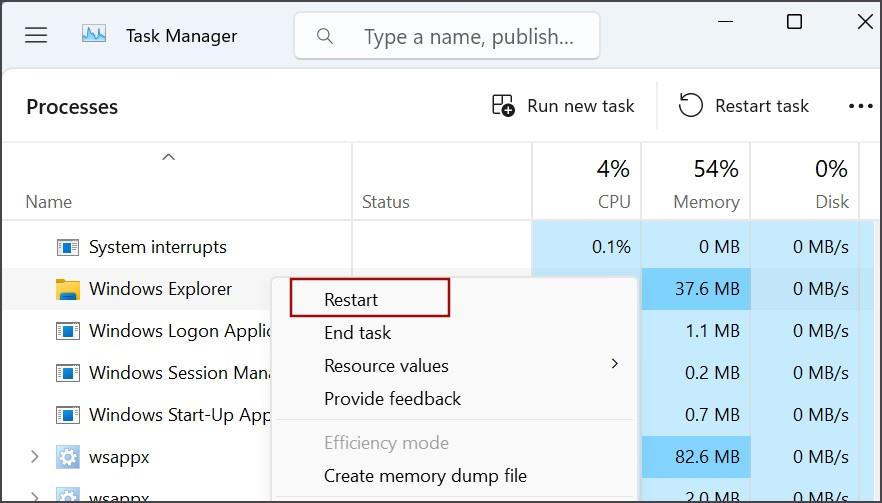Click the Windows Session Manager icon

68,373
